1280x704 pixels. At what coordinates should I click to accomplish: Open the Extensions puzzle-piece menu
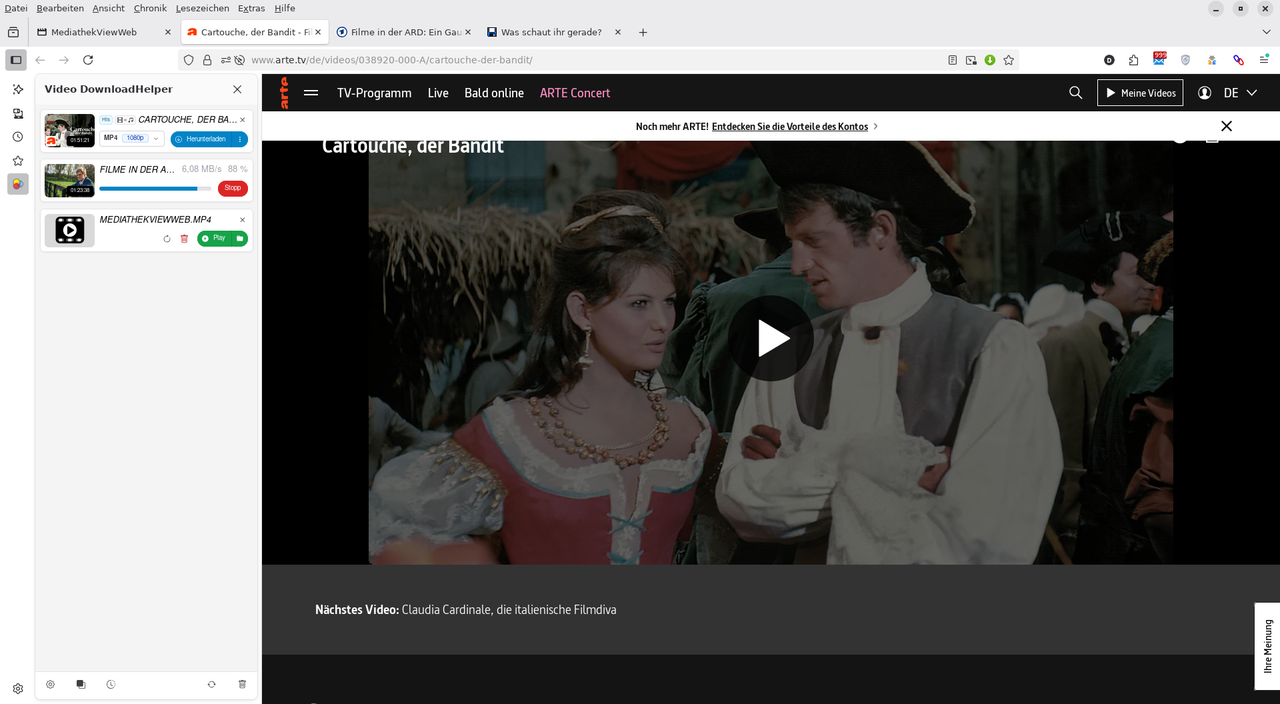[x=1134, y=60]
